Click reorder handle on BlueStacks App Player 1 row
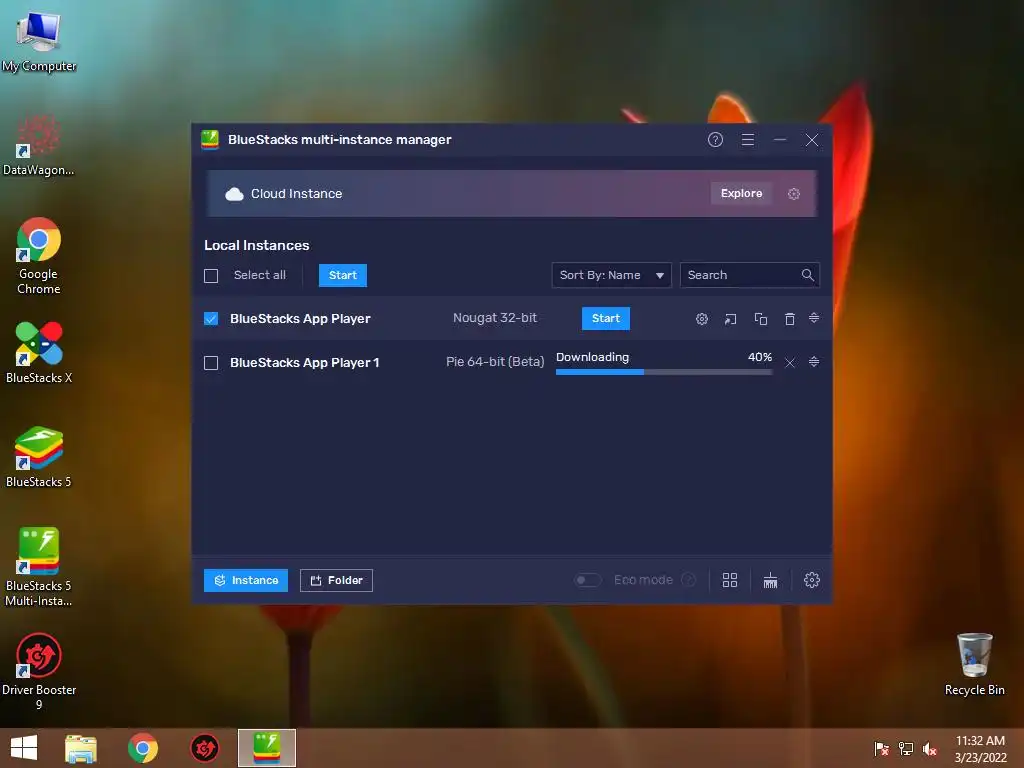1024x768 pixels. (814, 362)
